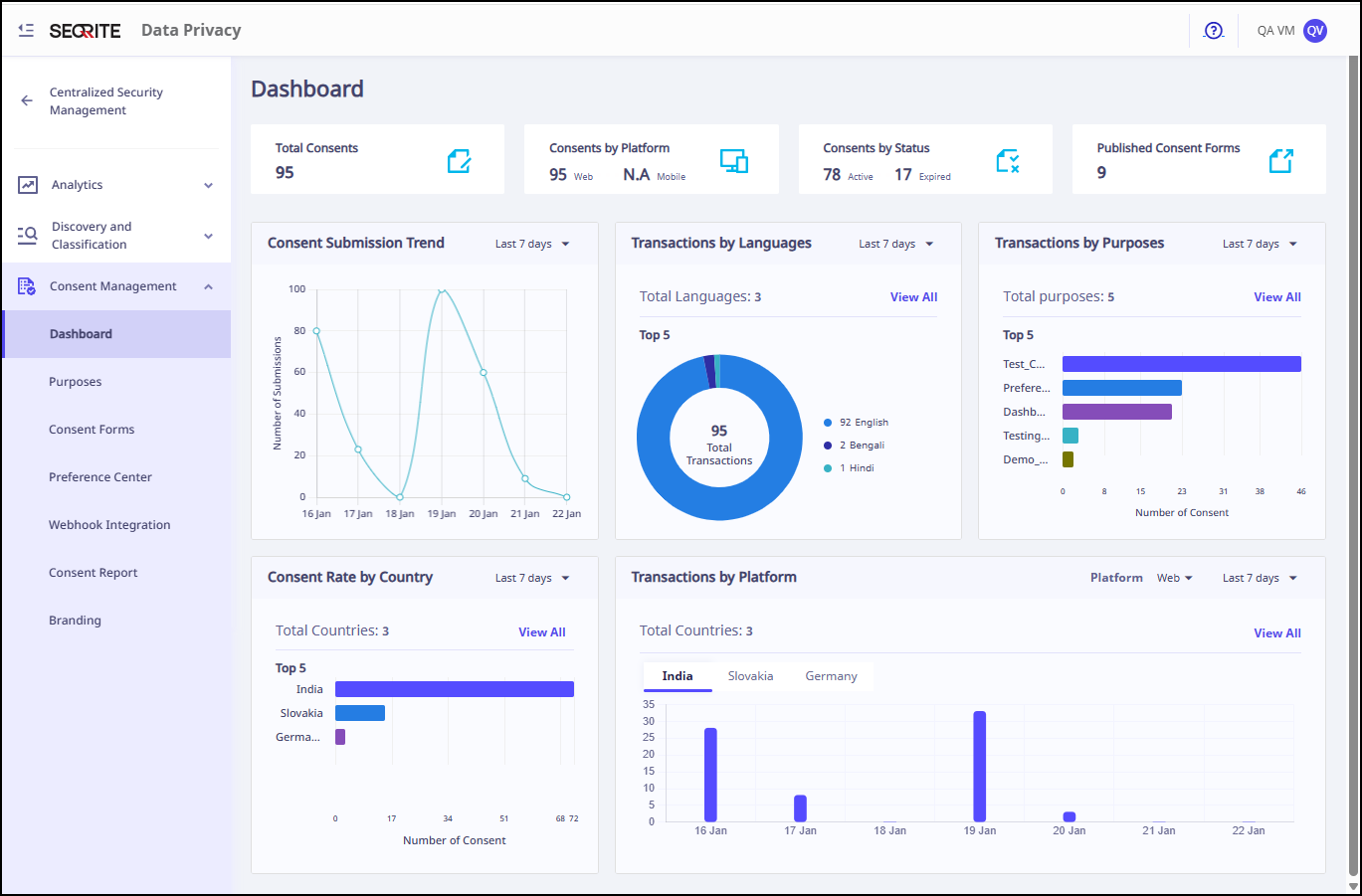This screenshot has height=896, width=1362.
Task: Open the Platform Web dropdown
Action: pos(1174,578)
